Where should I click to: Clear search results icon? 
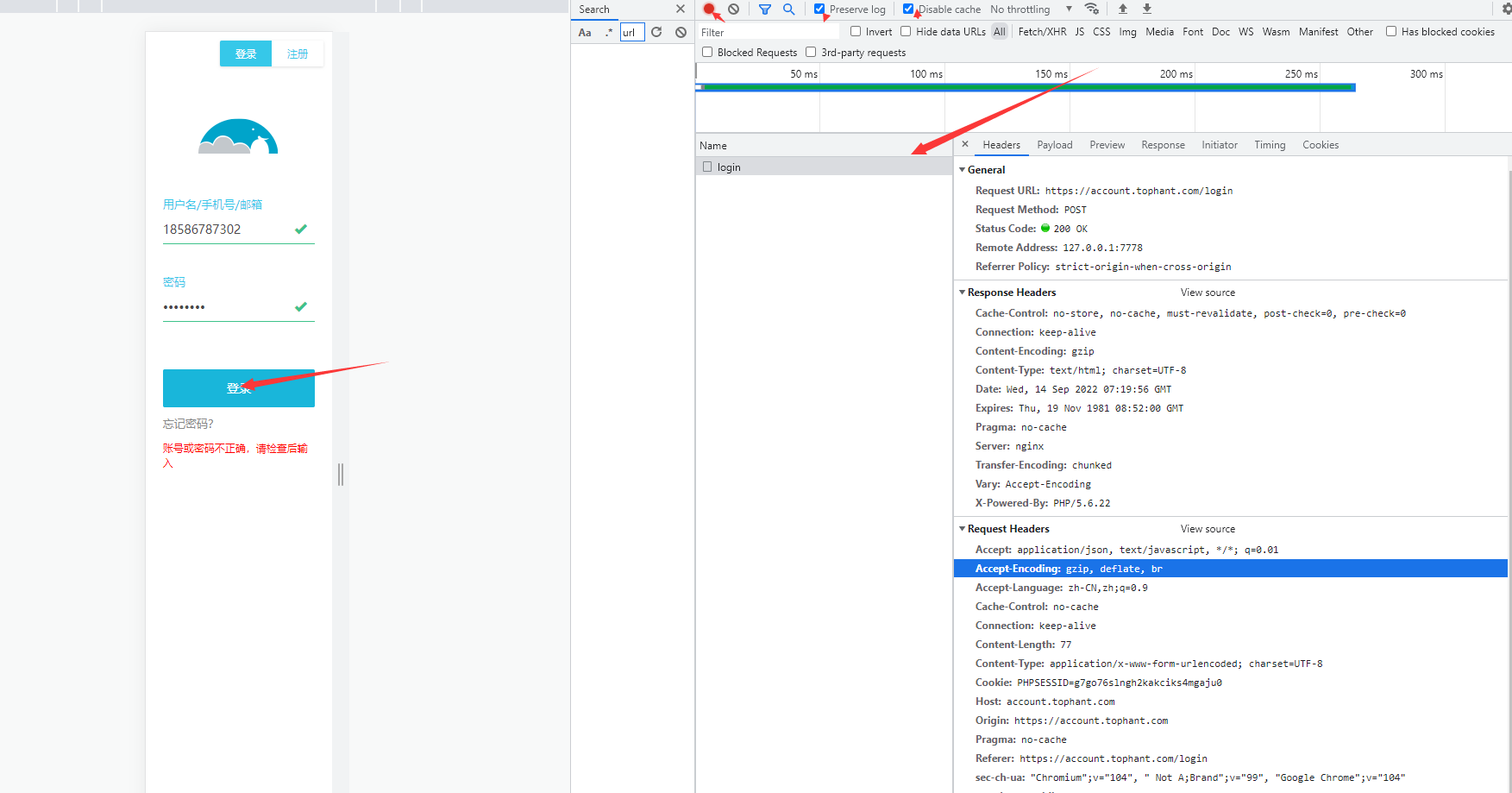[x=681, y=33]
